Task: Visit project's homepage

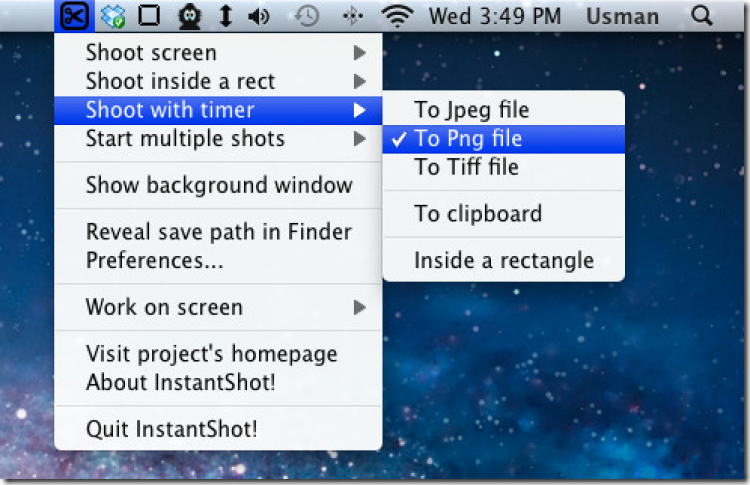Action: tap(211, 354)
